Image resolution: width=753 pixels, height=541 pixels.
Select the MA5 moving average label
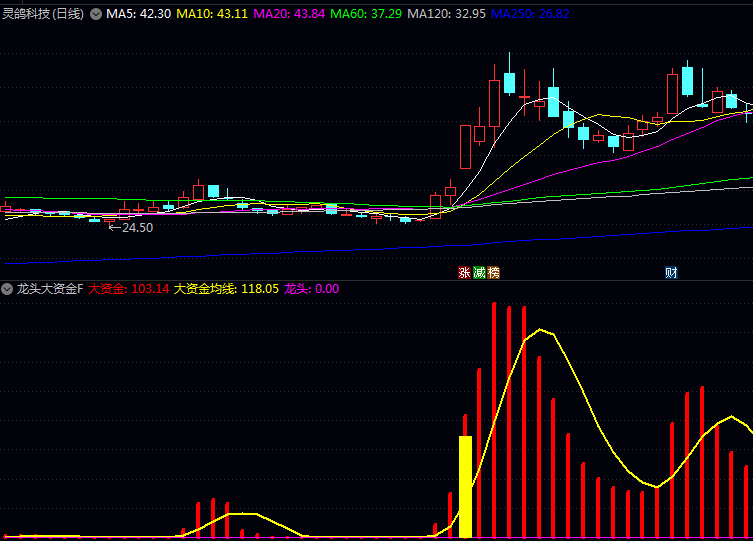pos(138,14)
